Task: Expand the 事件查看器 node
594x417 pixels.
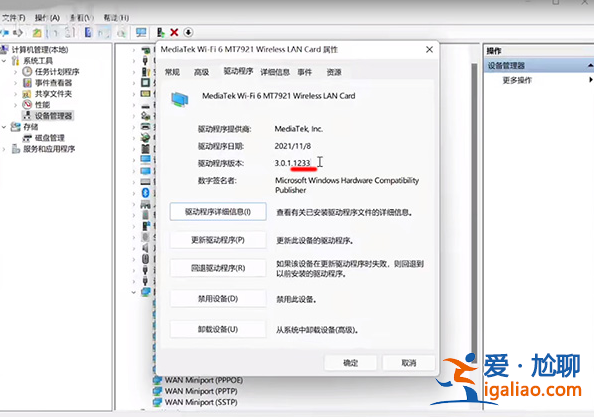Action: (x=16, y=83)
